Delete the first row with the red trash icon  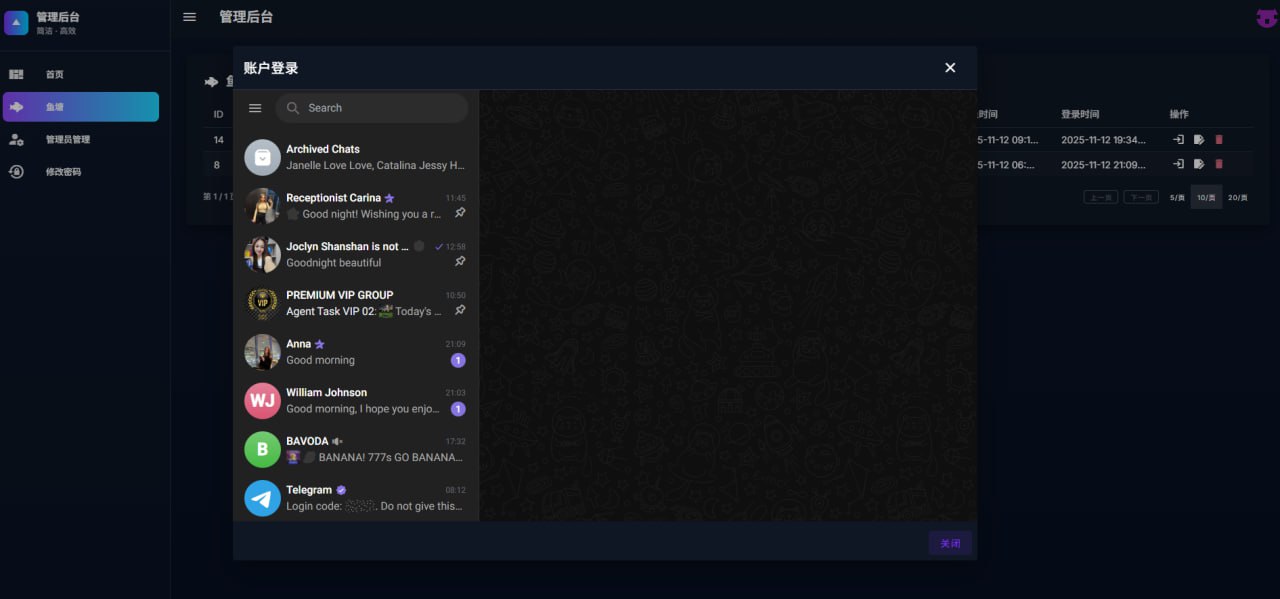(1219, 140)
